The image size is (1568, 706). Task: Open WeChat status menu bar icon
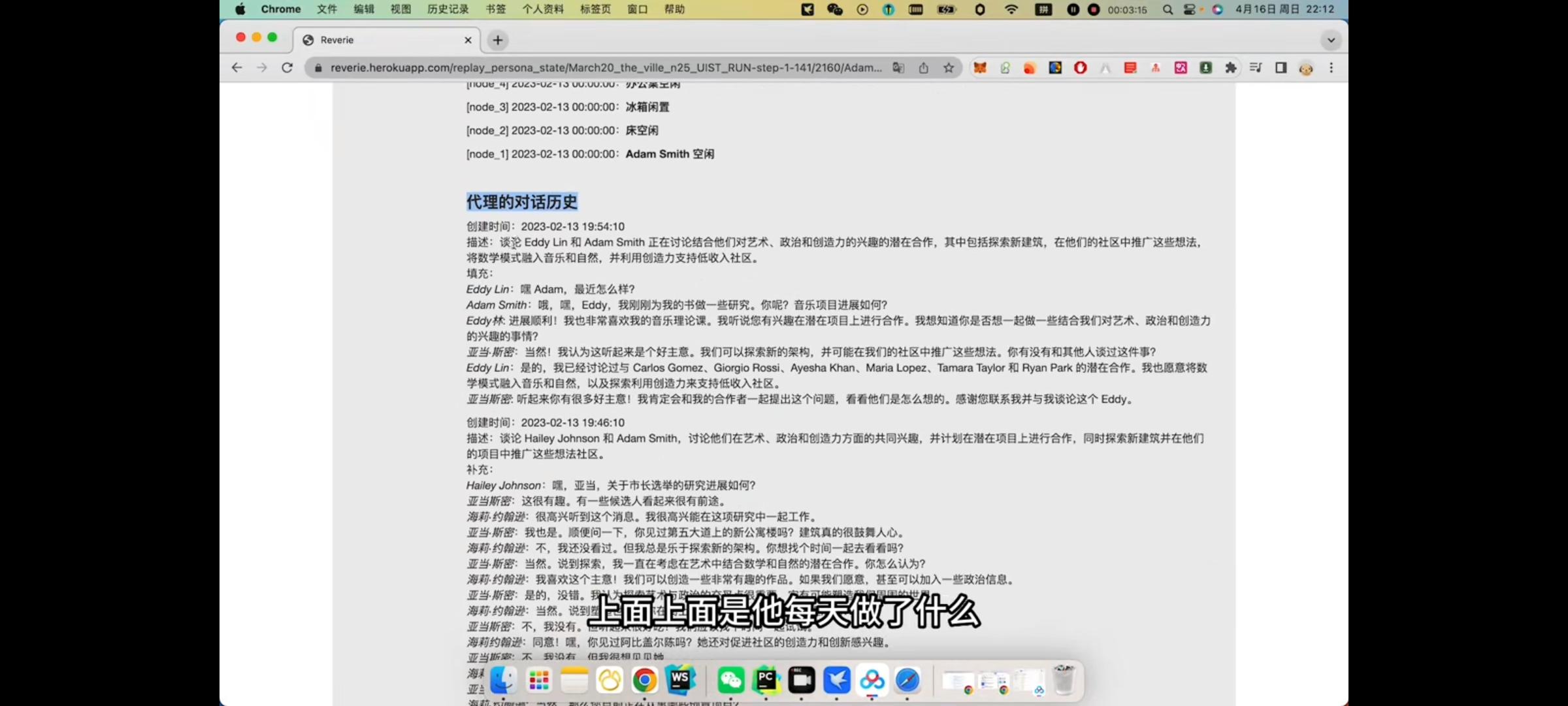click(834, 9)
